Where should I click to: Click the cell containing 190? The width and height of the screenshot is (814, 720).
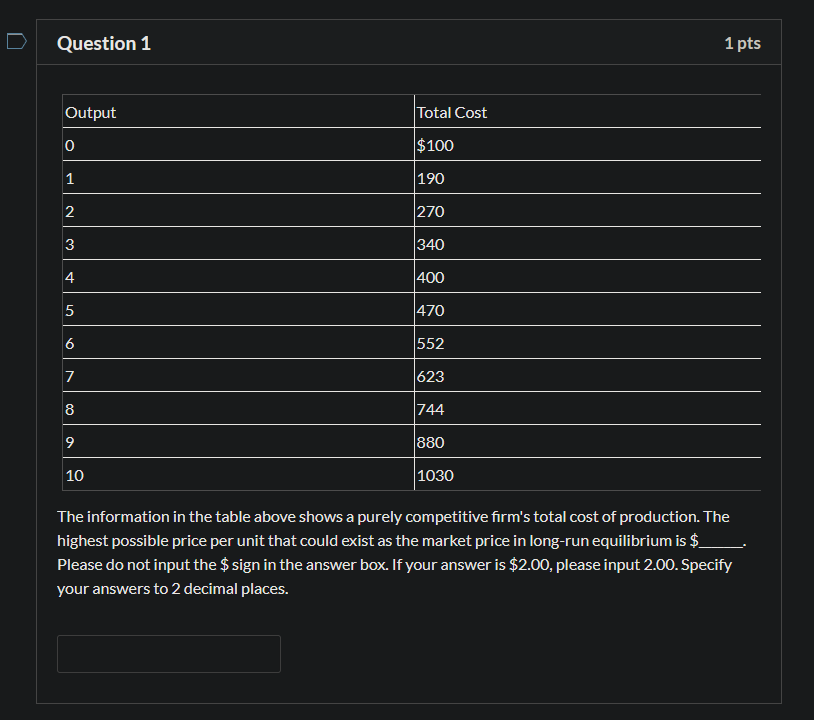point(428,178)
